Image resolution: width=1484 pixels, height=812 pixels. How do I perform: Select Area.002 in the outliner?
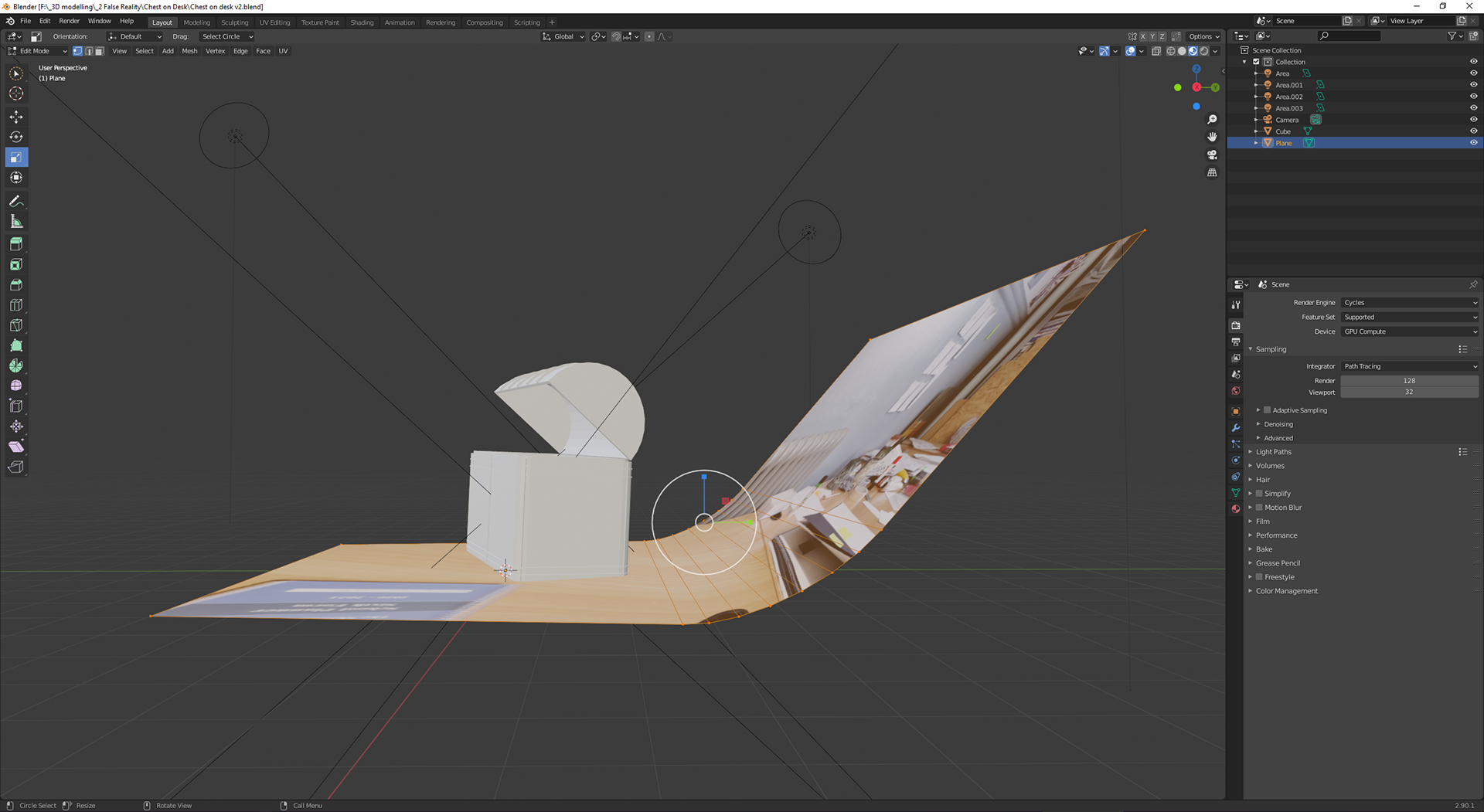1288,97
